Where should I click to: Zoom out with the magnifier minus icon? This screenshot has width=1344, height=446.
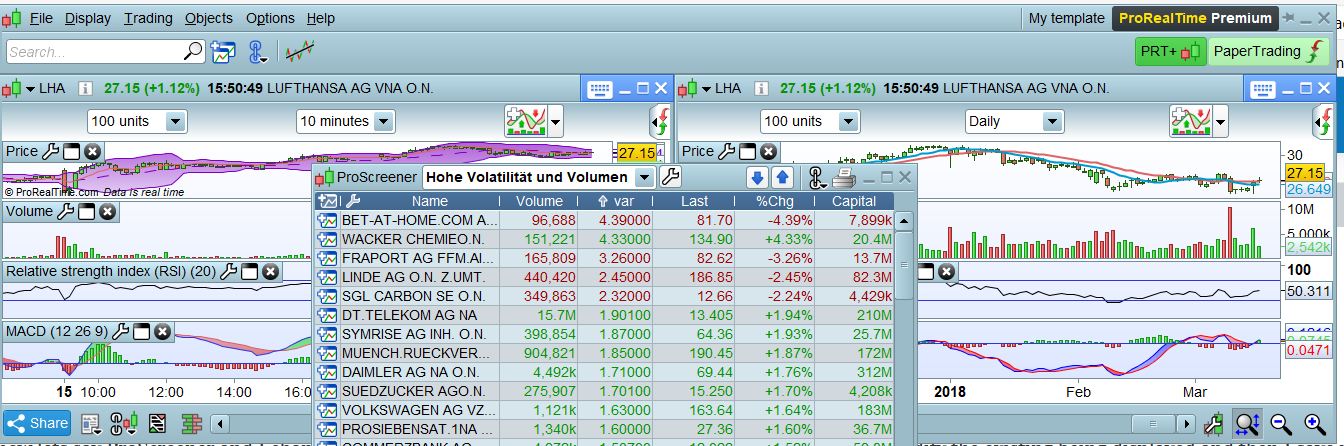pyautogui.click(x=1280, y=423)
